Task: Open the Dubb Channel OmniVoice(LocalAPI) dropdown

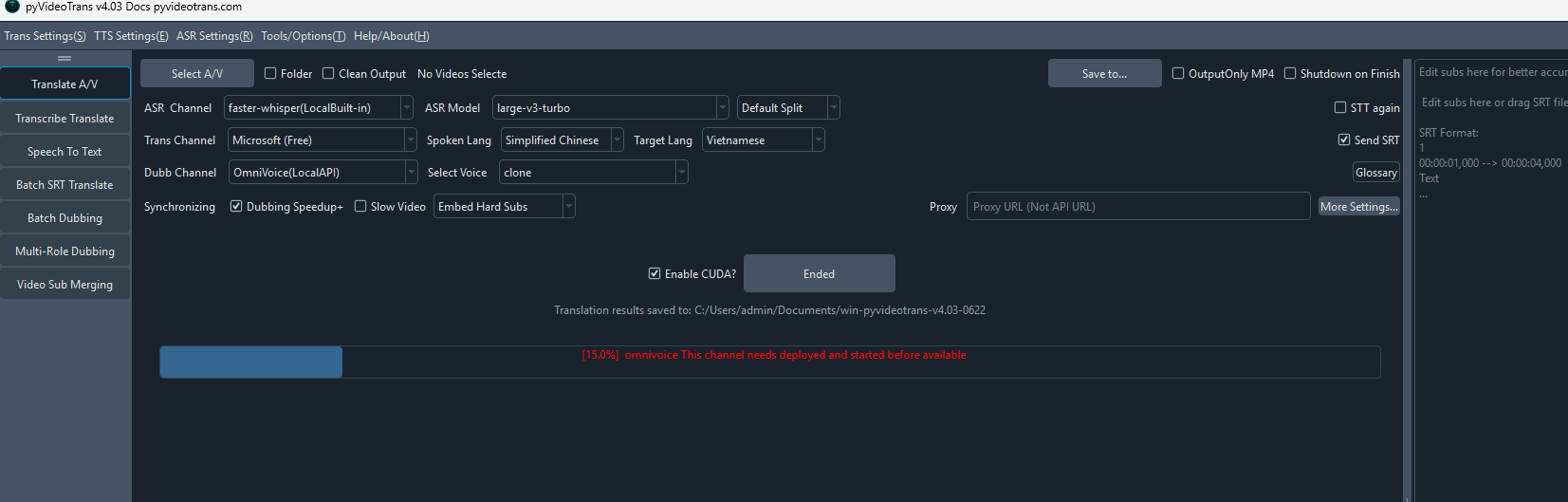Action: click(323, 173)
